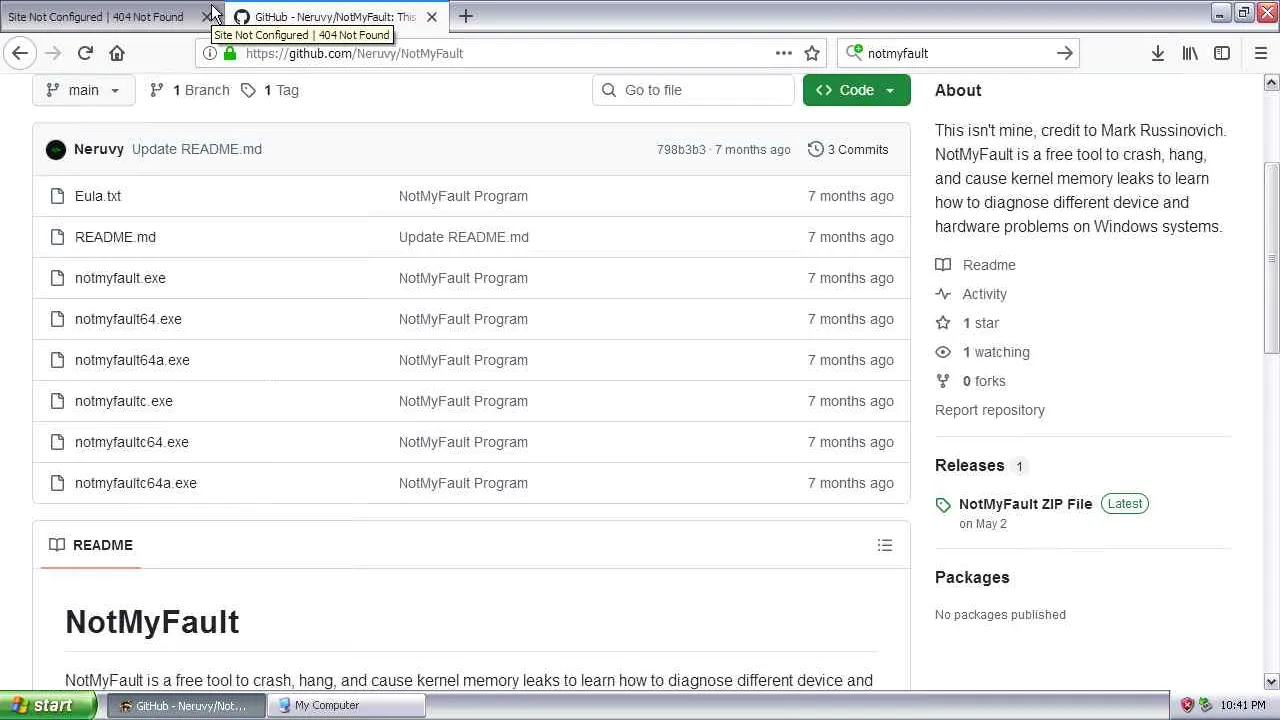Viewport: 1280px width, 720px height.
Task: Open the Update README.md commit in README.md row
Action: pyautogui.click(x=464, y=237)
